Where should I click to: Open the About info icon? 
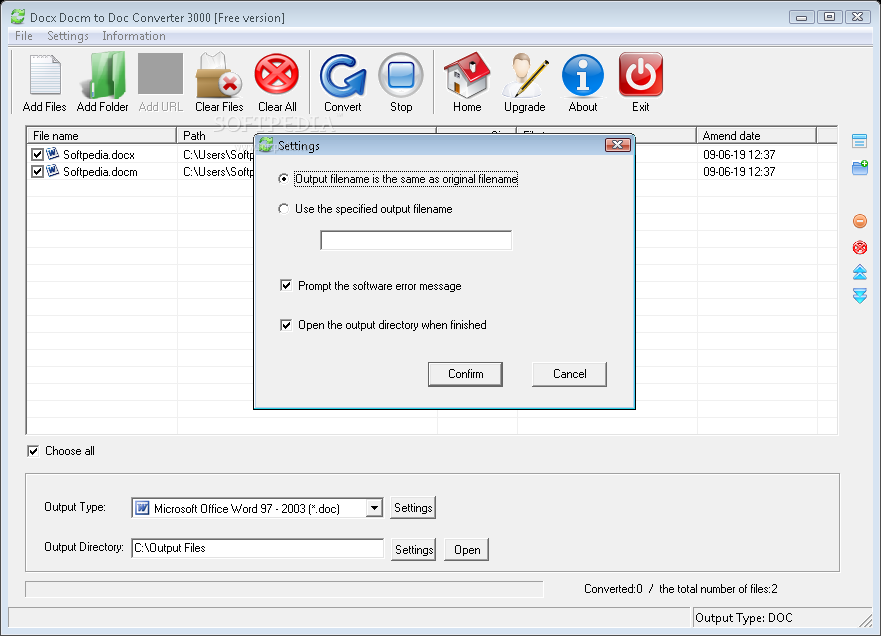pyautogui.click(x=583, y=75)
